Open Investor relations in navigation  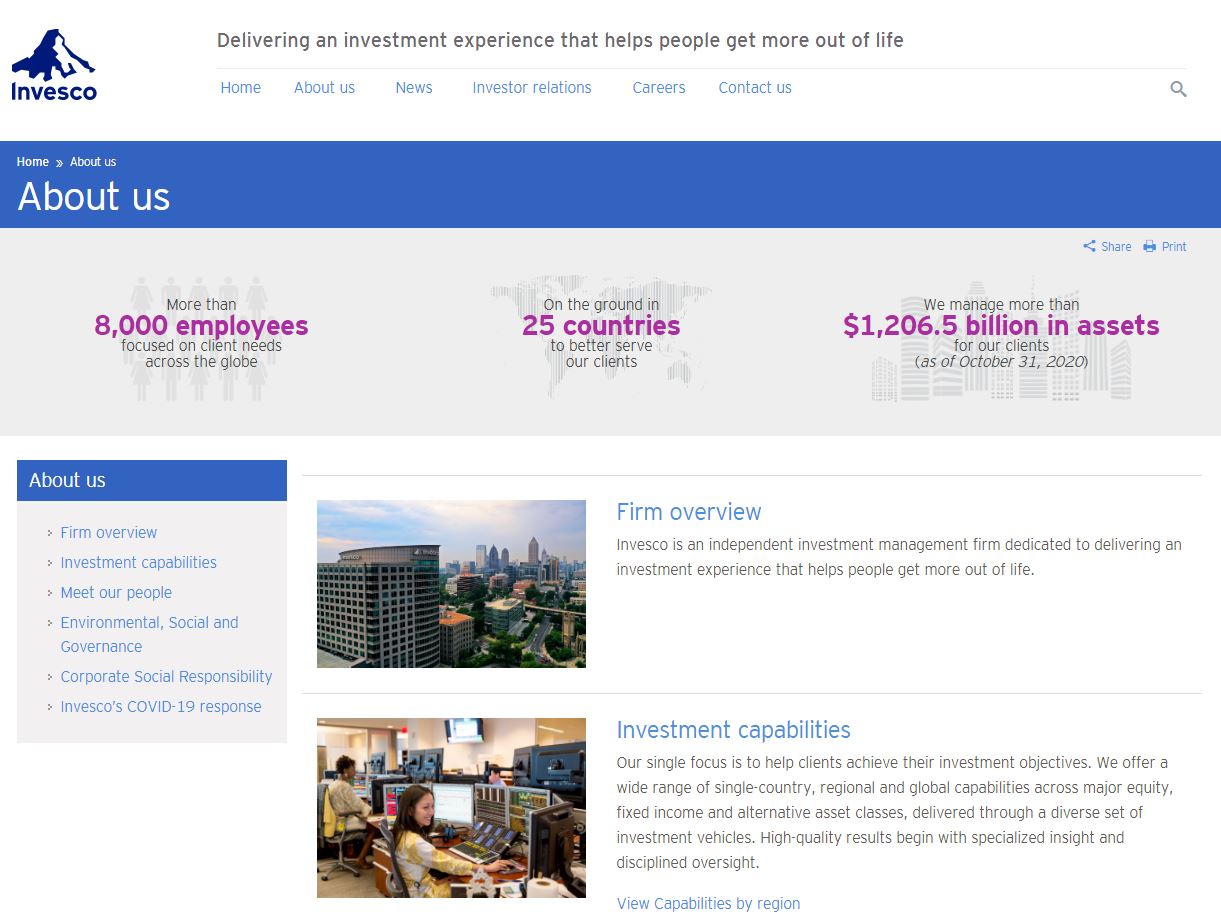tap(532, 88)
